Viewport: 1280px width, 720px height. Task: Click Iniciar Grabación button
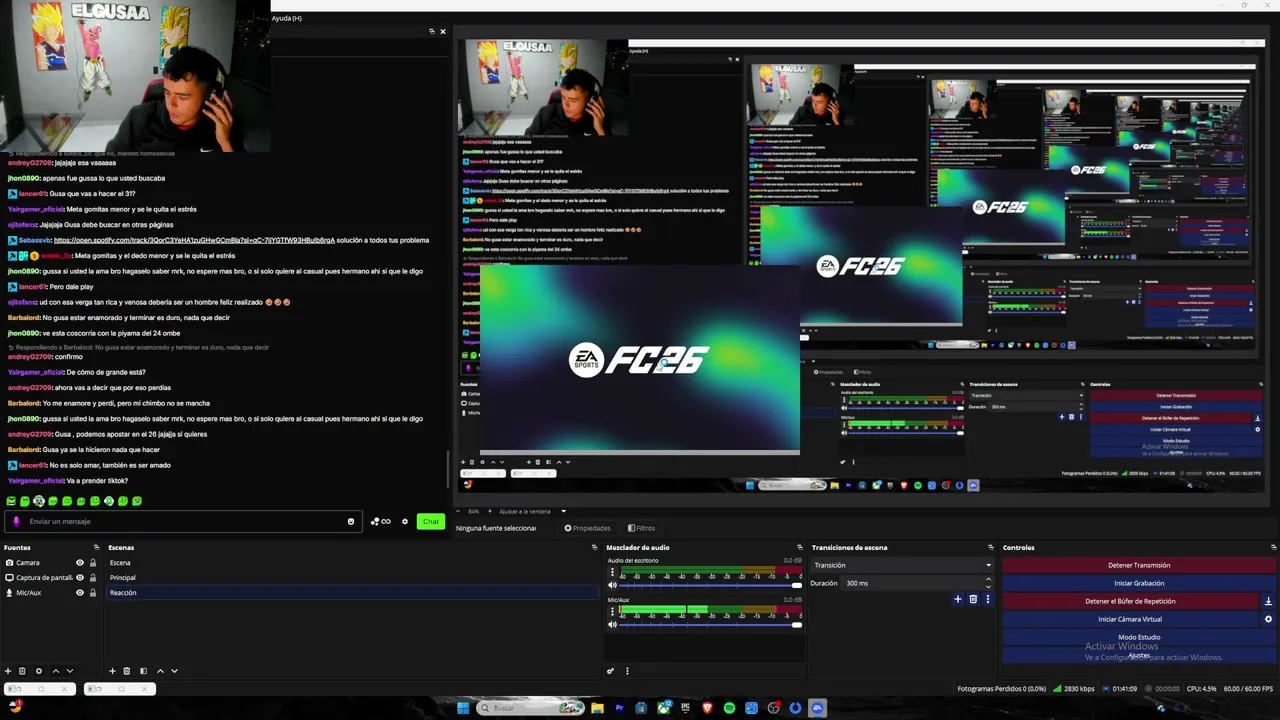coord(1139,583)
